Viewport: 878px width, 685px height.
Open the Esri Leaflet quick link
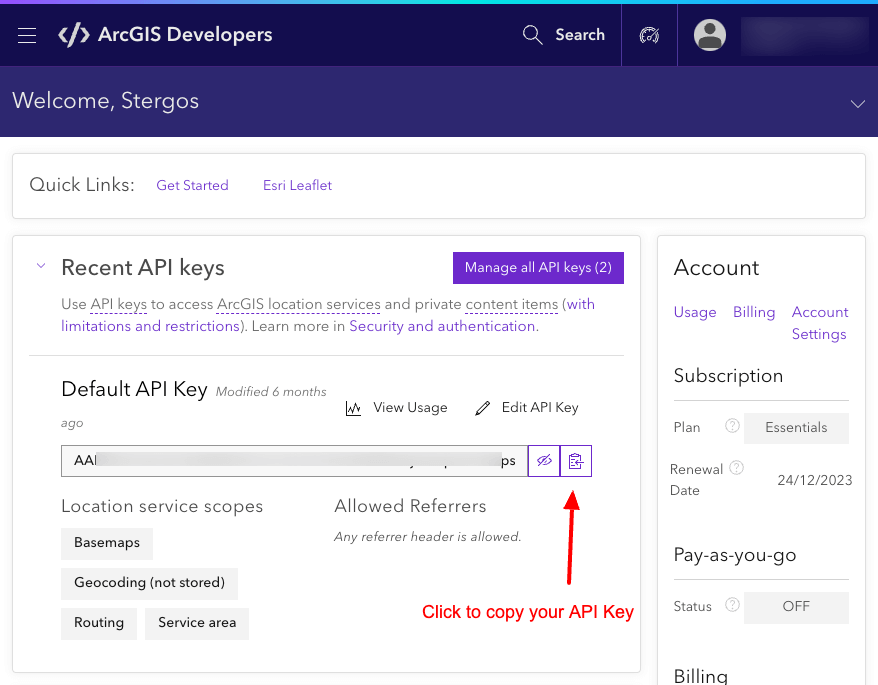pos(297,185)
